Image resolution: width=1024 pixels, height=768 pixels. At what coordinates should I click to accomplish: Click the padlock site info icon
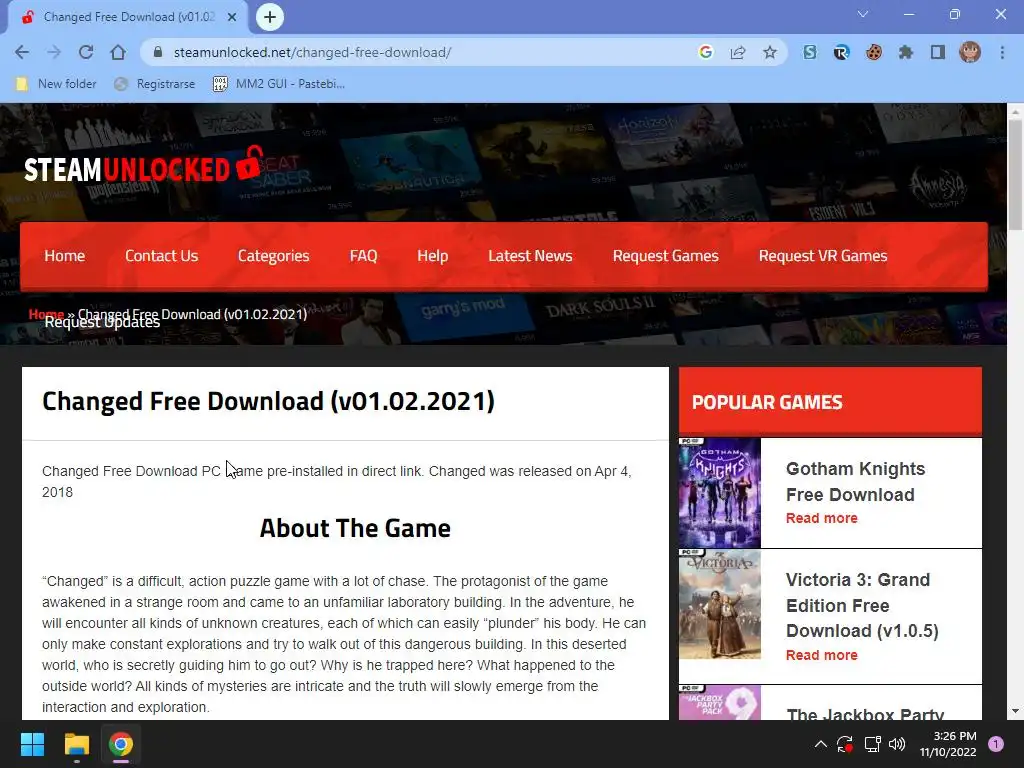[x=157, y=52]
